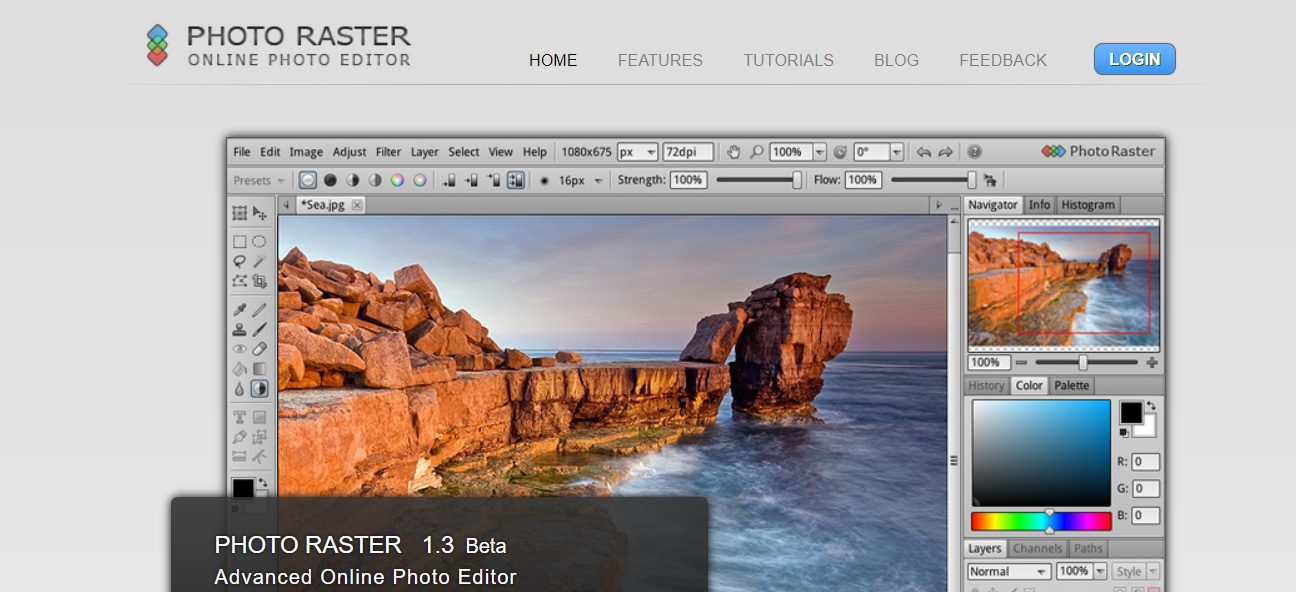Close the Sea.jpg document tab
This screenshot has width=1296, height=592.
click(x=356, y=205)
